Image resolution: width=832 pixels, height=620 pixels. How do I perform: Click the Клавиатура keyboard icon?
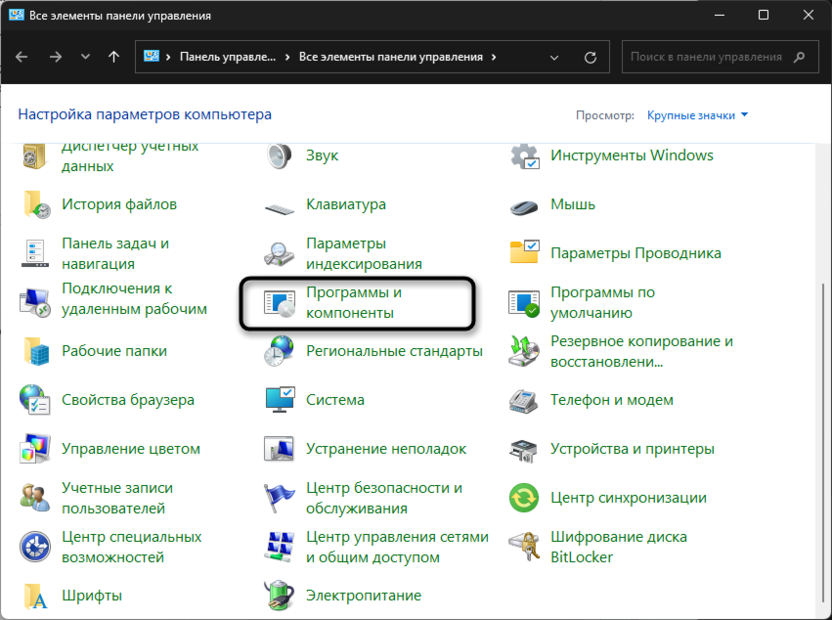coord(278,205)
